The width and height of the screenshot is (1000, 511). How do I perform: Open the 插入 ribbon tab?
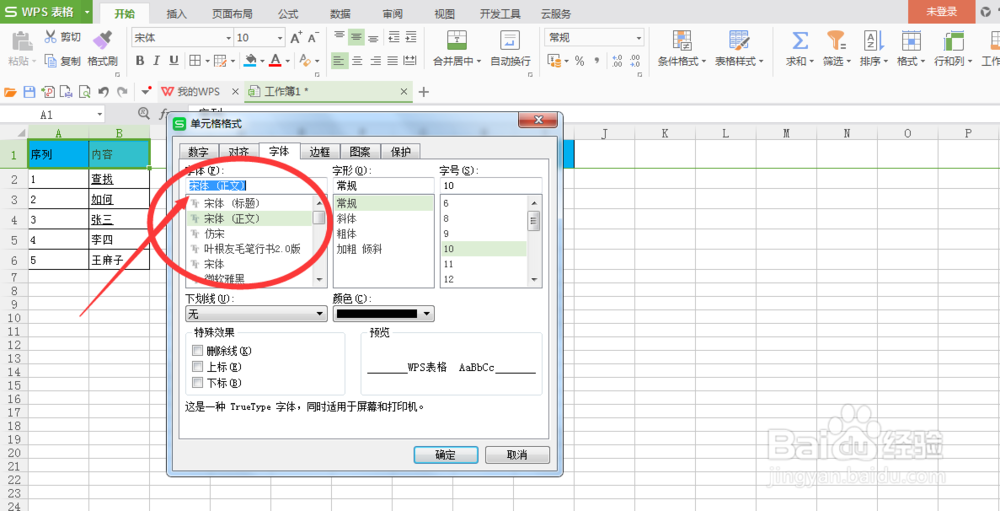[x=177, y=13]
